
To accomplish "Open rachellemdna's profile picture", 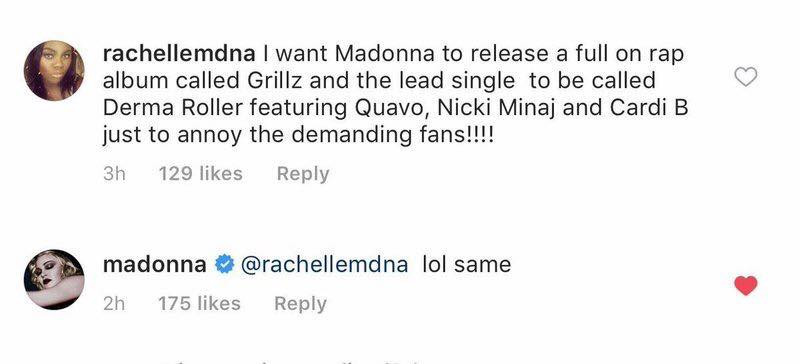I will coord(54,70).
